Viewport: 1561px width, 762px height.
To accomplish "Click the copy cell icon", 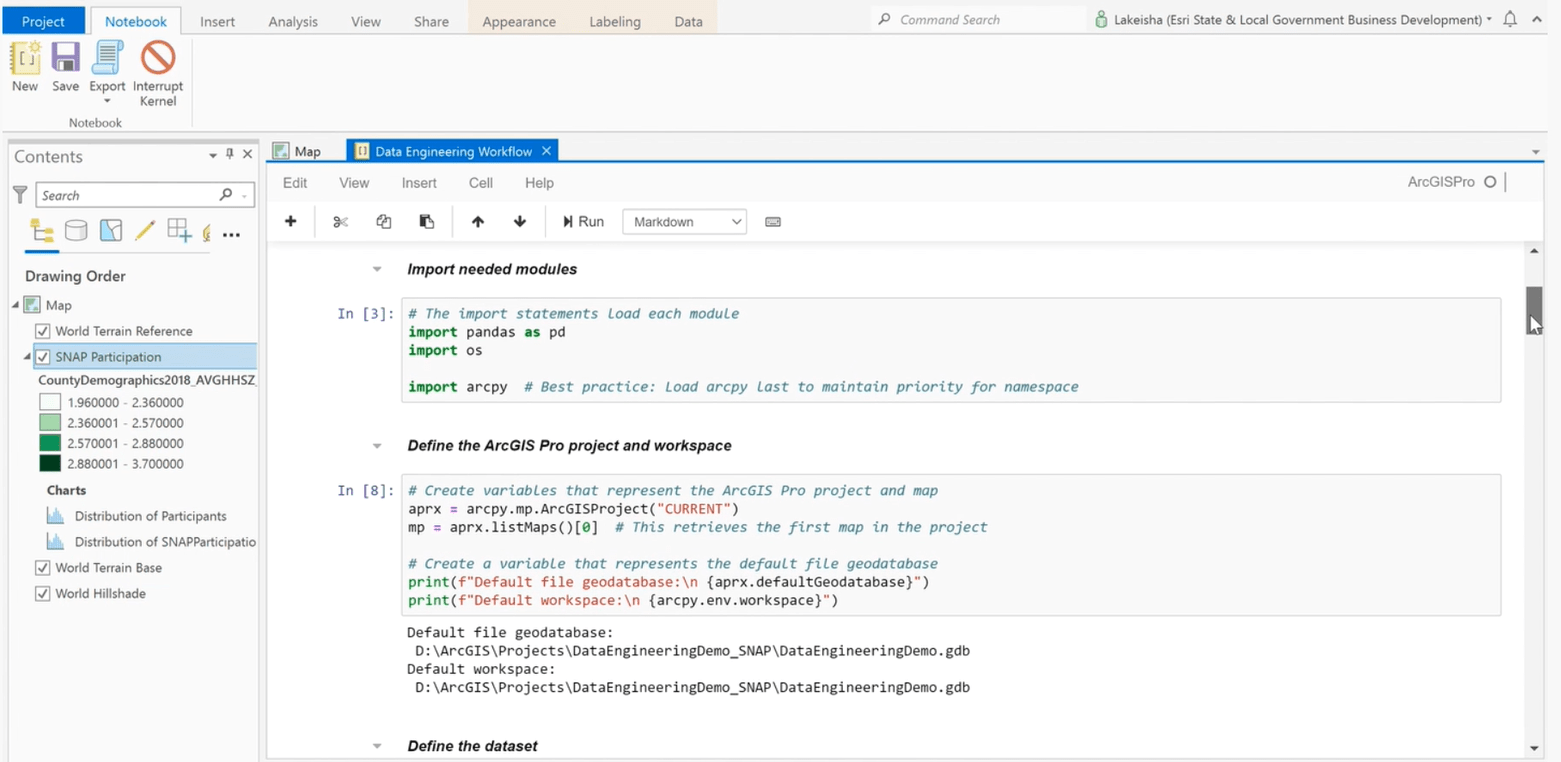I will pos(383,221).
